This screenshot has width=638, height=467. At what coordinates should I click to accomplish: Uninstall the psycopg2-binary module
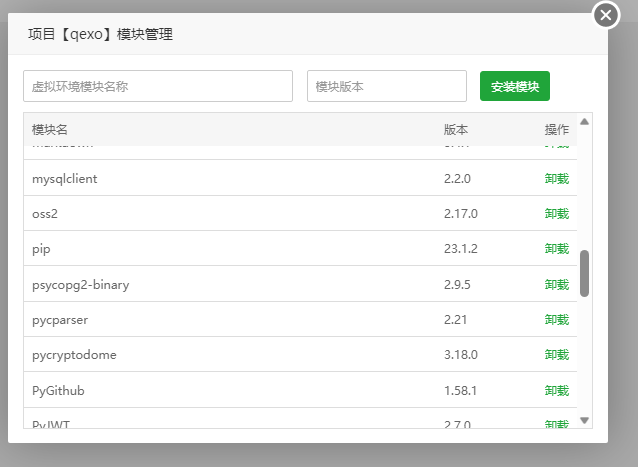[x=556, y=284]
